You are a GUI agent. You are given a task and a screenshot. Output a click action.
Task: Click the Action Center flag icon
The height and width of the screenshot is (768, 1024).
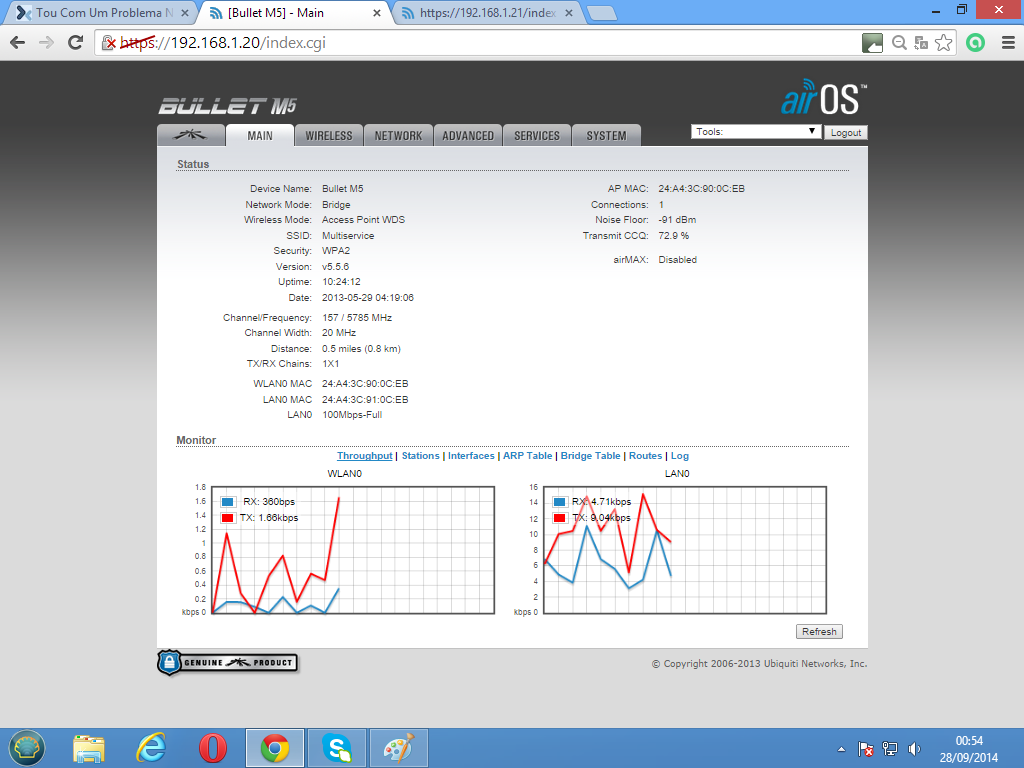[x=866, y=749]
